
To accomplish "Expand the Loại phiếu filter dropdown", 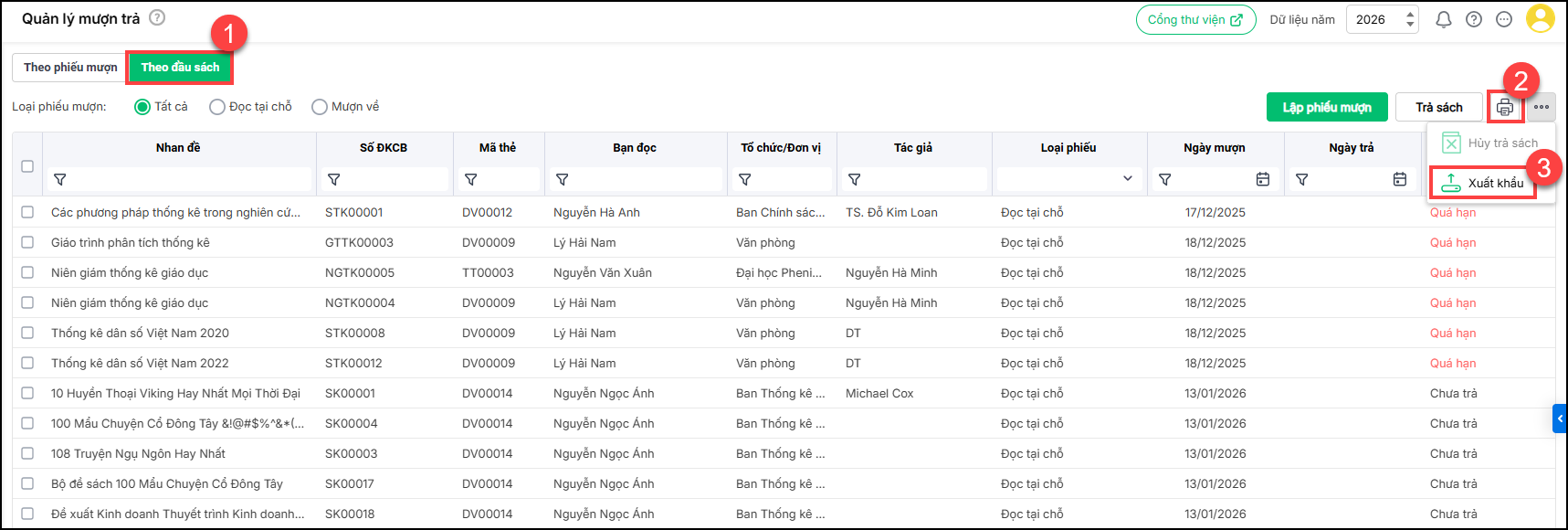I will click(1128, 179).
